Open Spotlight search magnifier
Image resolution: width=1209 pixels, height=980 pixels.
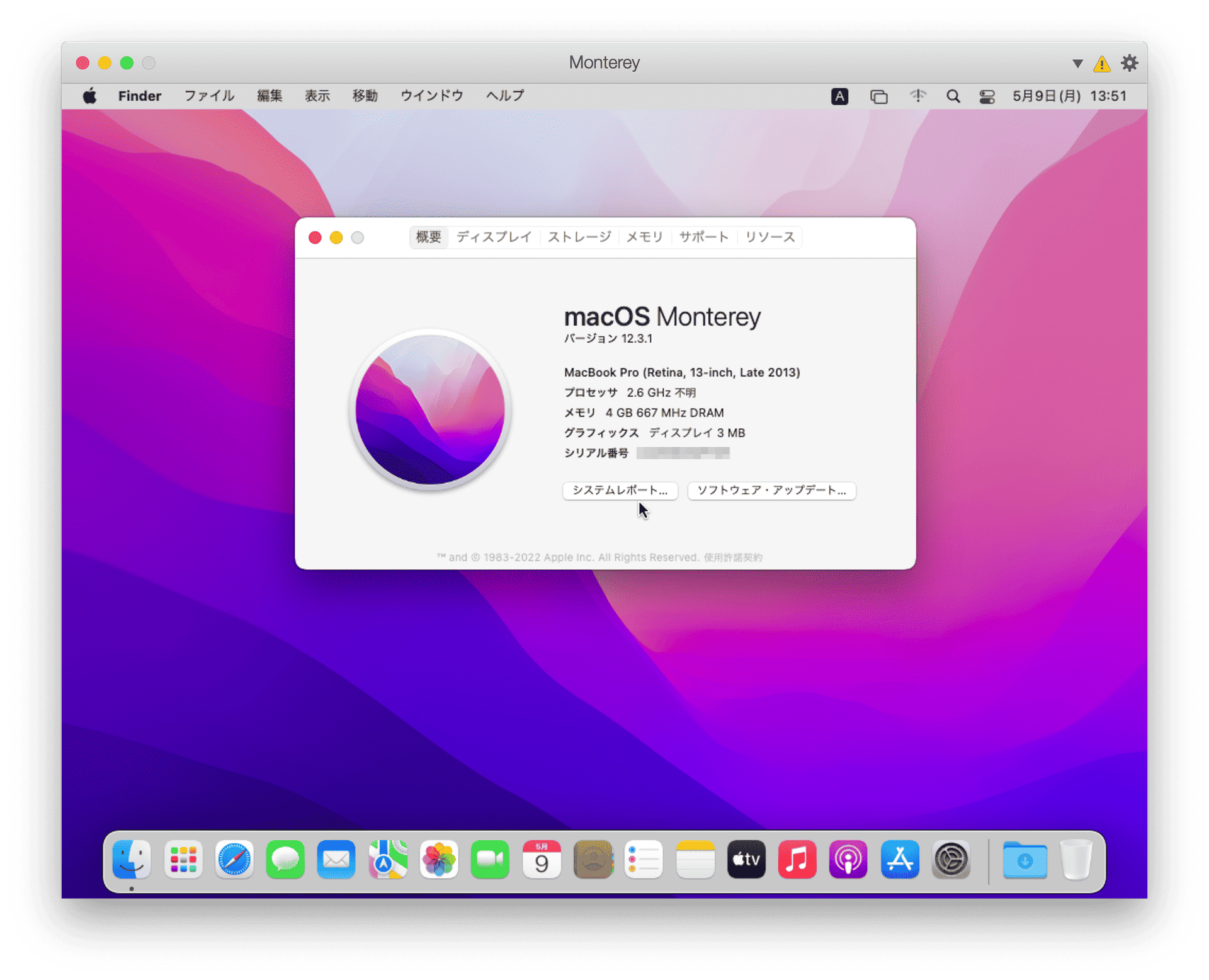[x=953, y=96]
